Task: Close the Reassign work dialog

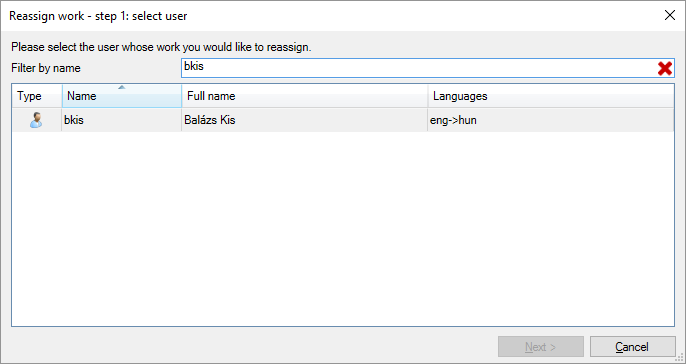Action: [x=669, y=15]
